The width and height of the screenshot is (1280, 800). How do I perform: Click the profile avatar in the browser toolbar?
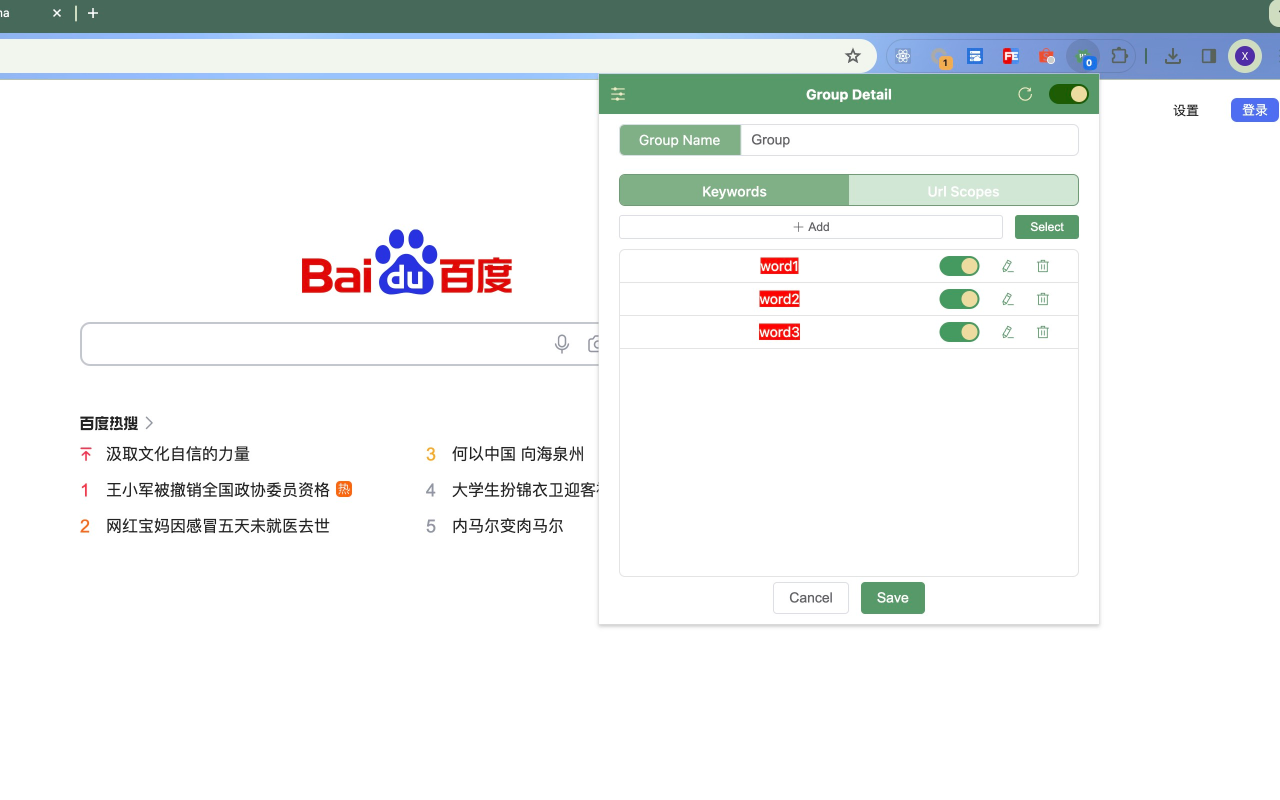click(1244, 56)
